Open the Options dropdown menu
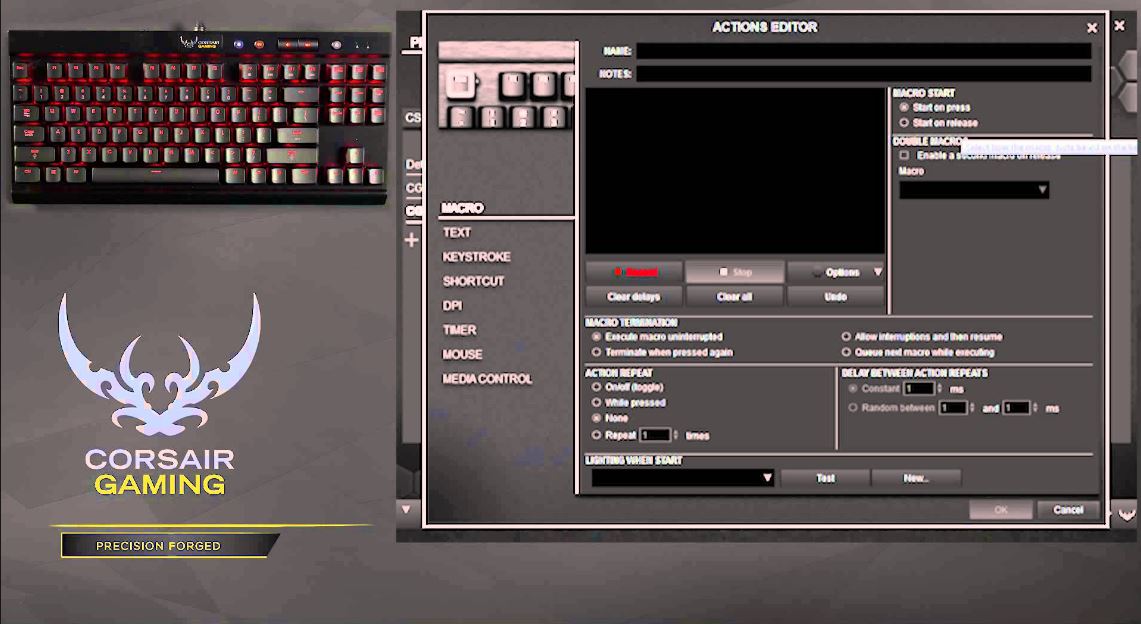1141x624 pixels. pos(835,272)
